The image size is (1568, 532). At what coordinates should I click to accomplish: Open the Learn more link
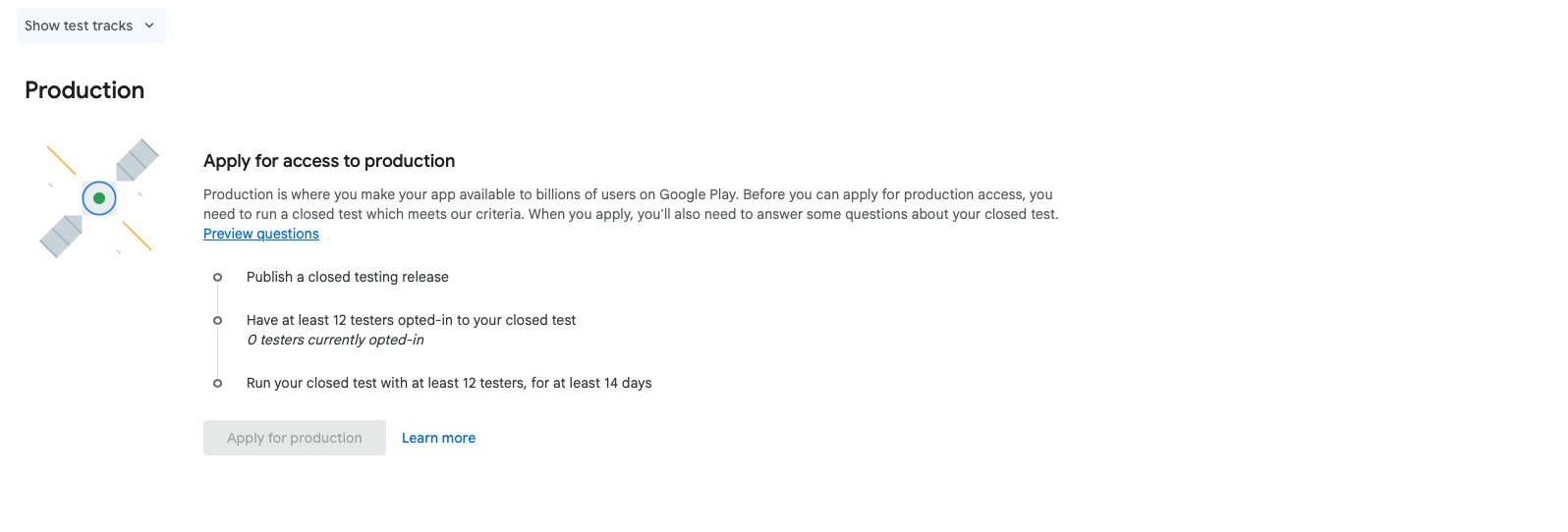[x=438, y=438]
